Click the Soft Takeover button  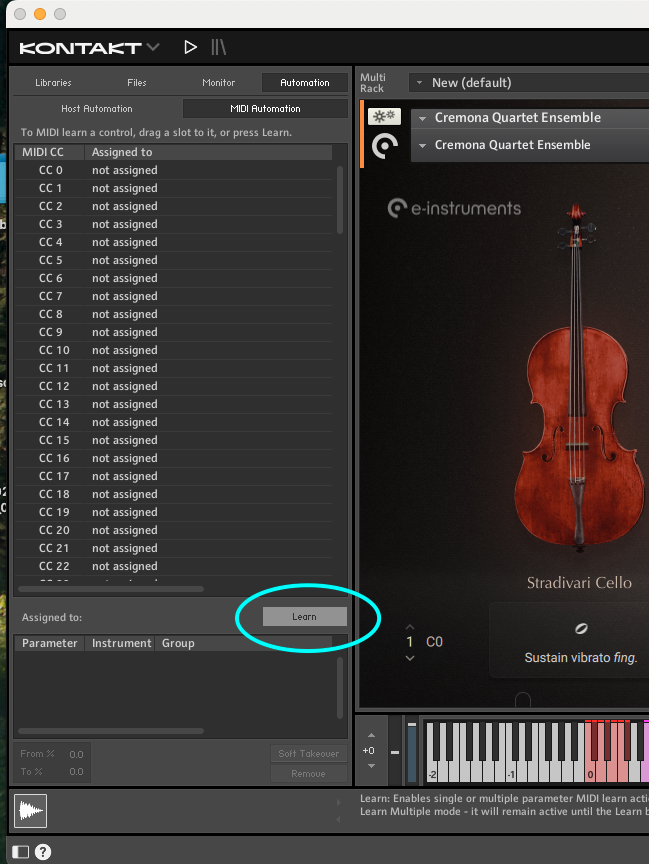(x=309, y=753)
